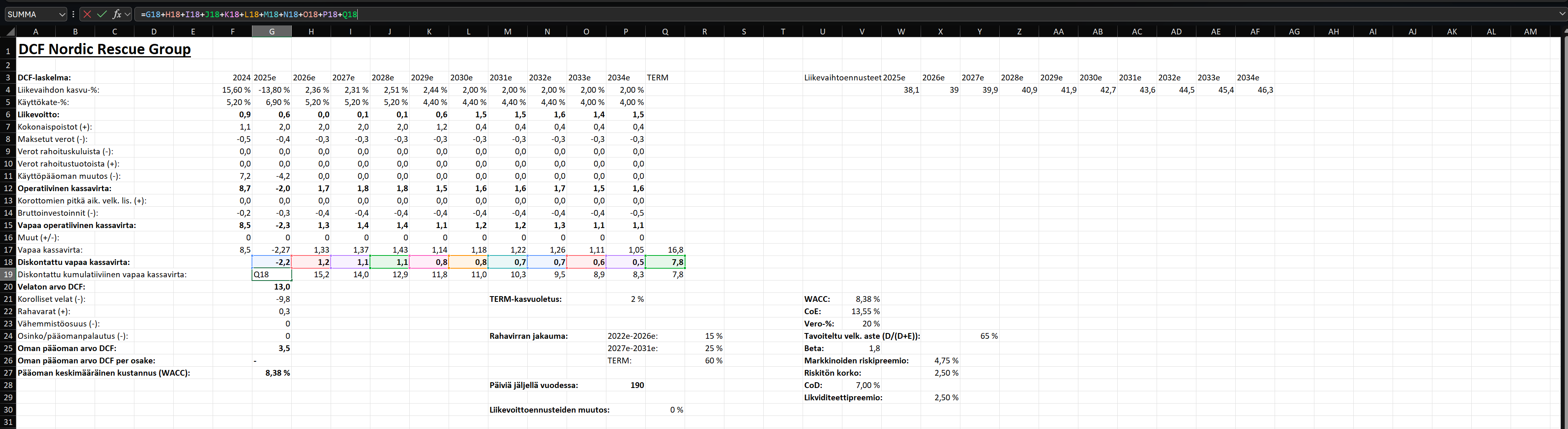Viewport: 1568px width, 429px height.
Task: Click the 'Bruttoinvestoinnit (-):' row label
Action: coord(58,213)
